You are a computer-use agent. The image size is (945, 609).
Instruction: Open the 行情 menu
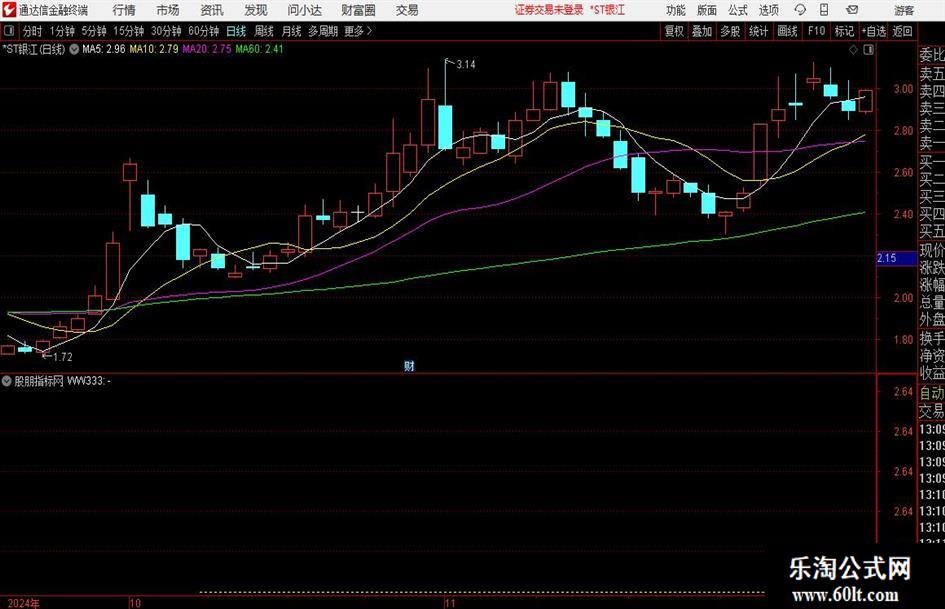(124, 10)
